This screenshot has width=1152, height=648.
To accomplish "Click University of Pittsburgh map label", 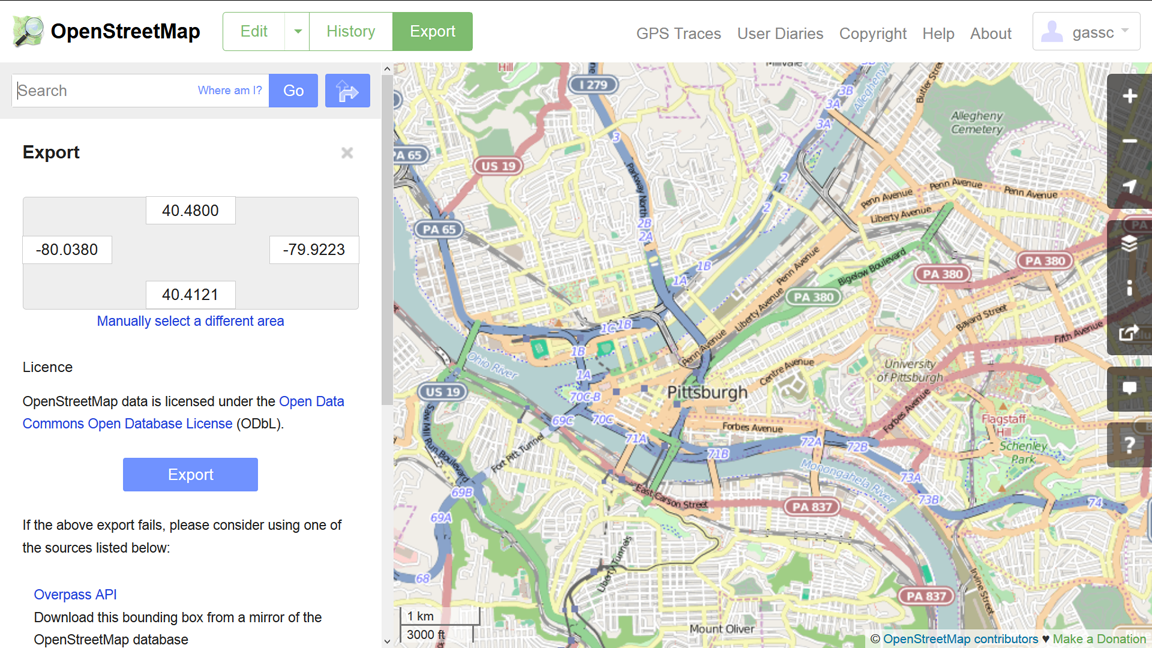I will [910, 371].
